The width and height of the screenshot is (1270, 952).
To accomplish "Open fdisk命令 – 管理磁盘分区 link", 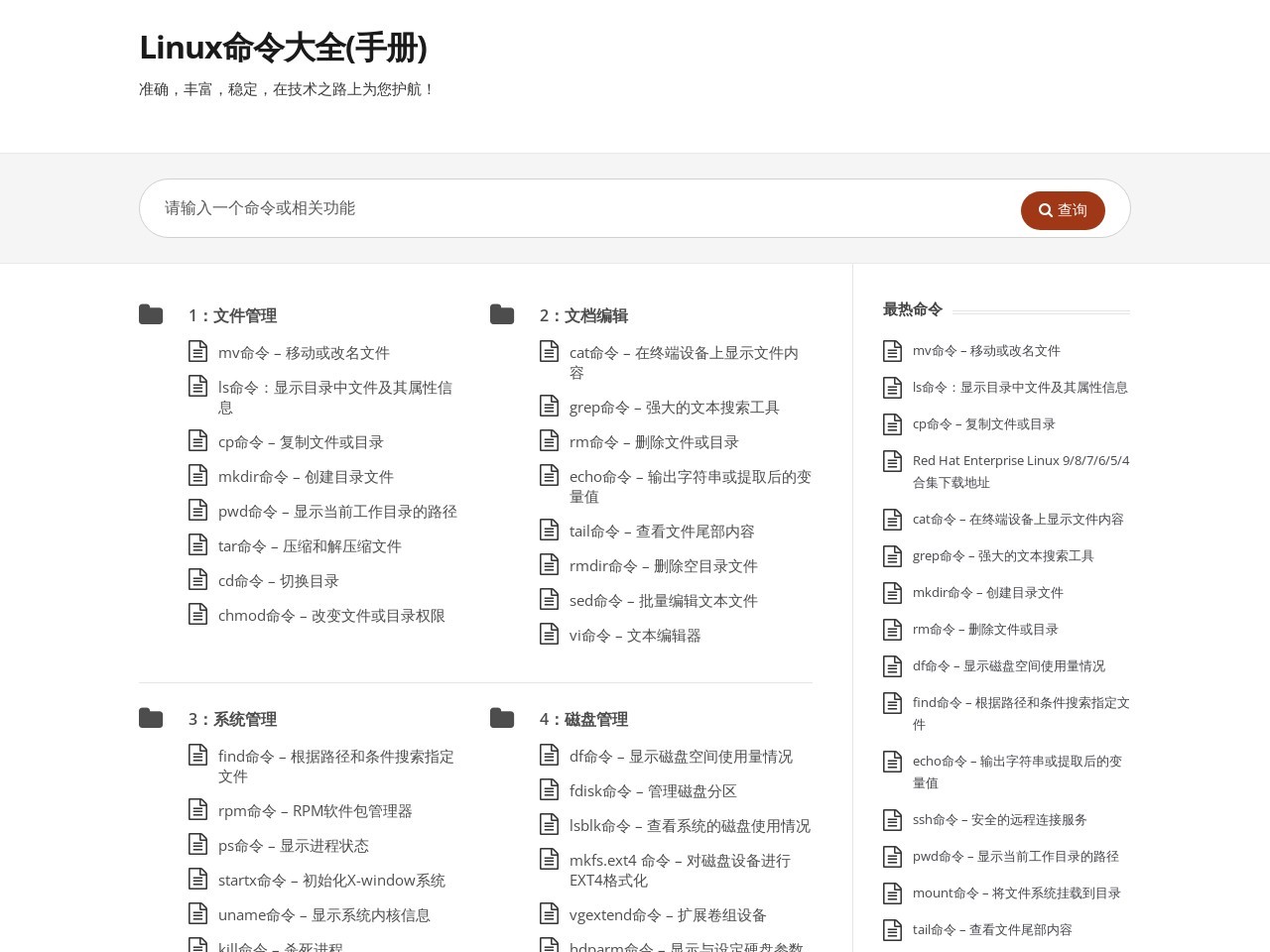I will [653, 791].
